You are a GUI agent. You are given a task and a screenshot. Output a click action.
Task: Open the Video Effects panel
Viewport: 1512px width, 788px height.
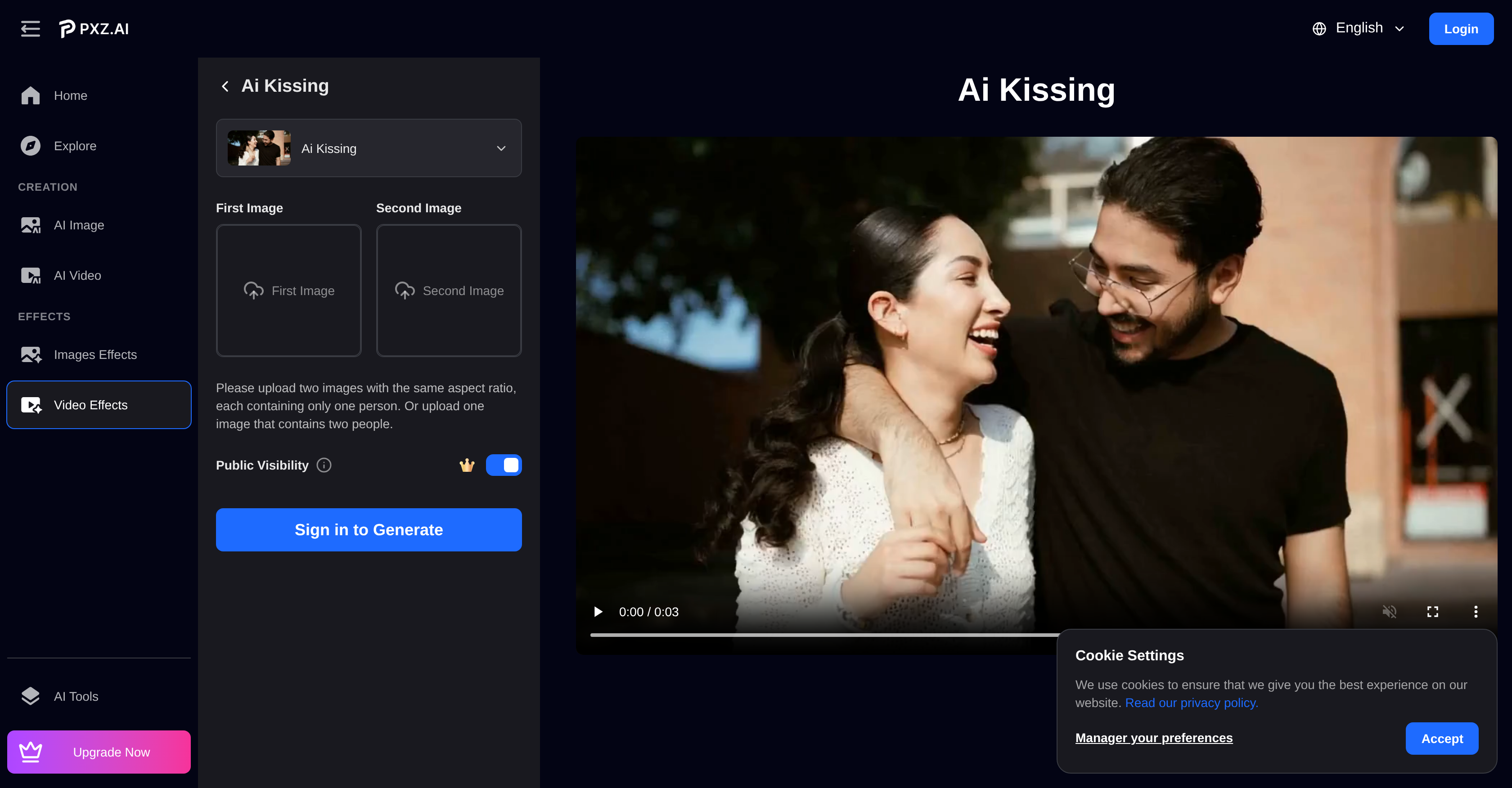(x=90, y=405)
